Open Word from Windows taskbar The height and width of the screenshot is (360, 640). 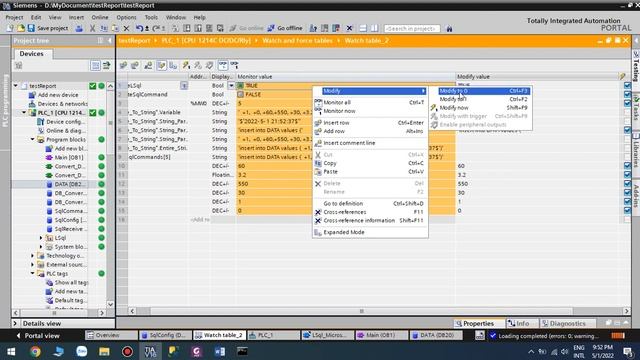[x=220, y=351]
